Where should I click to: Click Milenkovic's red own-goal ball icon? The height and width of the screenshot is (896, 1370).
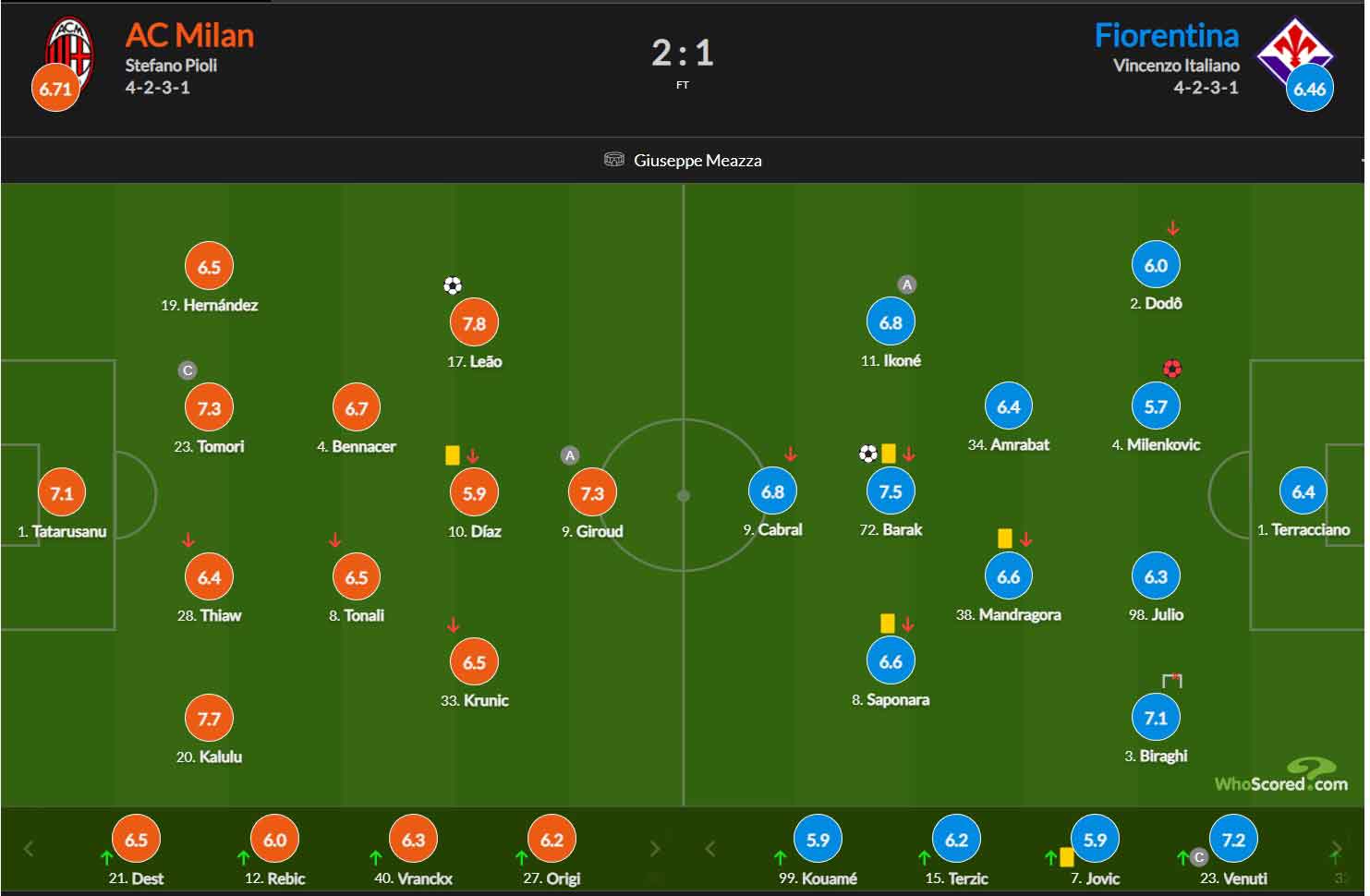(1172, 369)
